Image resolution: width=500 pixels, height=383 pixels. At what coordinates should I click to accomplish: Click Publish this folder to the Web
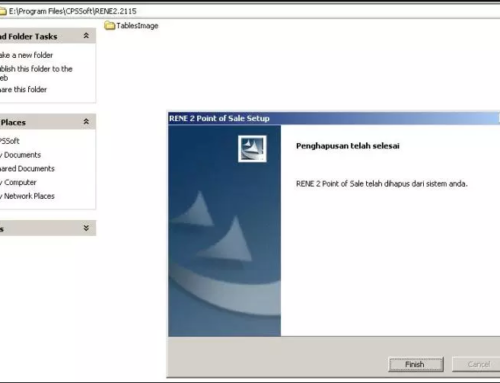pos(36,73)
